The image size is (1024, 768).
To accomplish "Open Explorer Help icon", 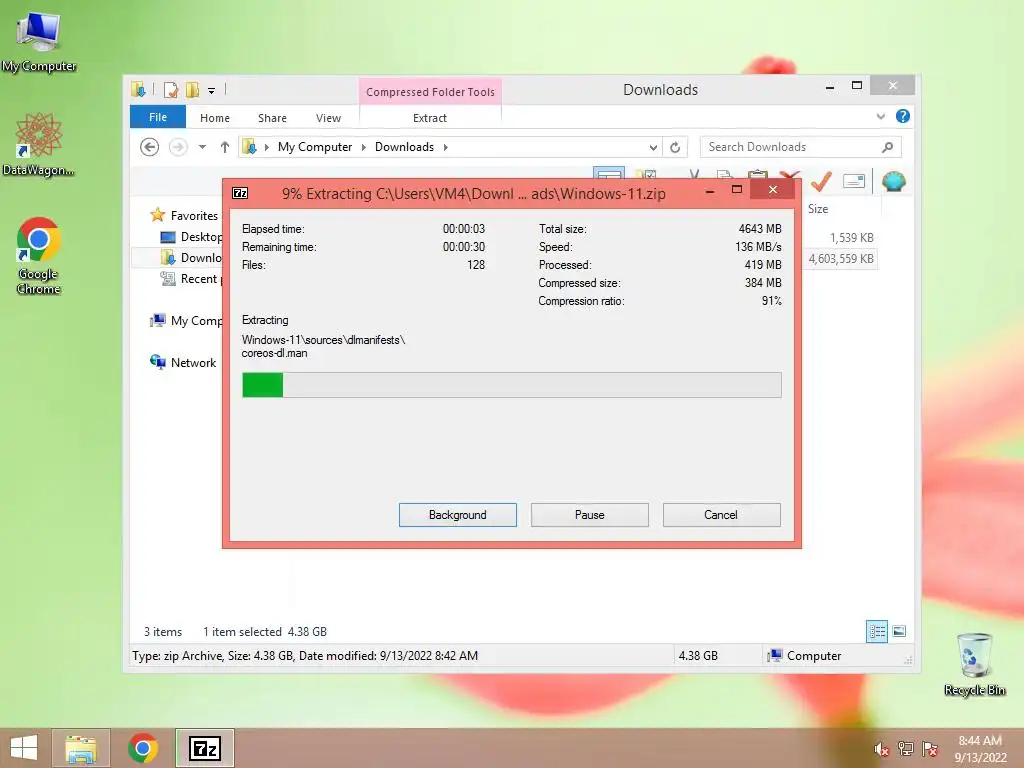I will (903, 116).
